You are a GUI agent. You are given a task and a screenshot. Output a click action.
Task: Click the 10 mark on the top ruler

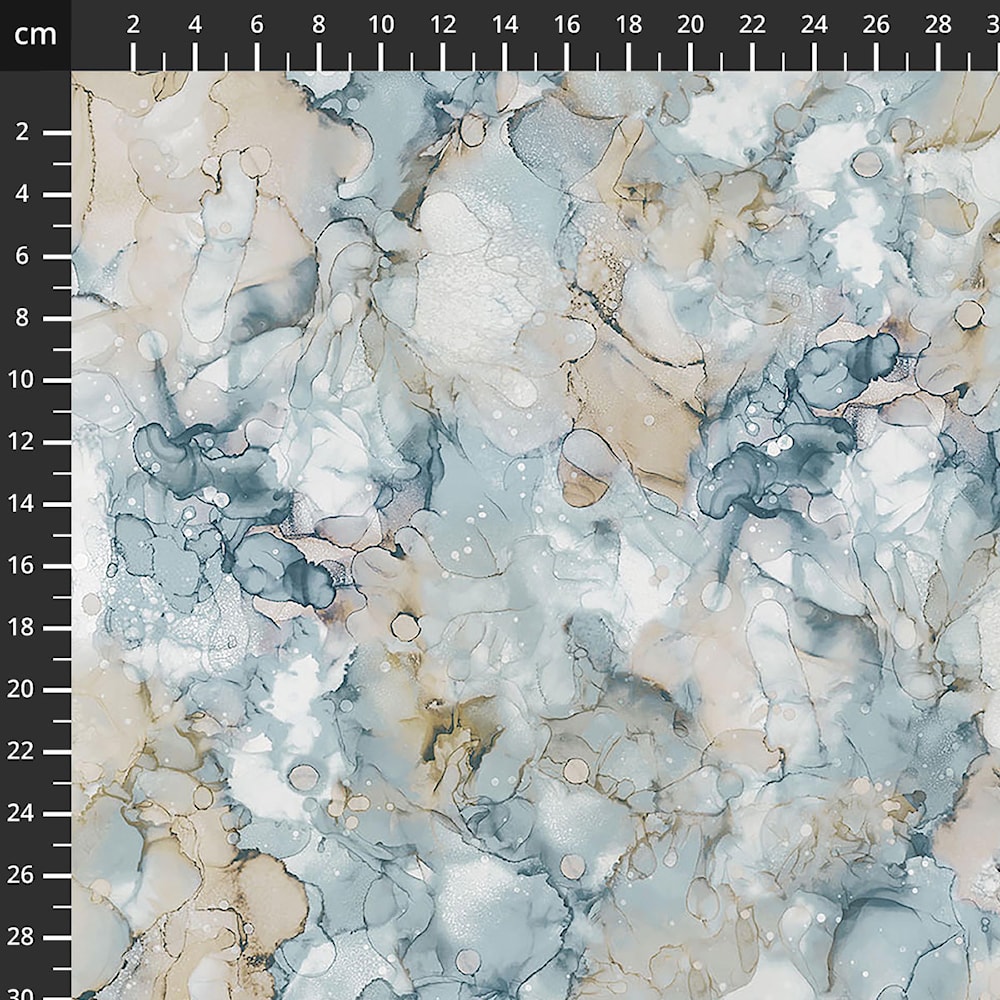(381, 25)
